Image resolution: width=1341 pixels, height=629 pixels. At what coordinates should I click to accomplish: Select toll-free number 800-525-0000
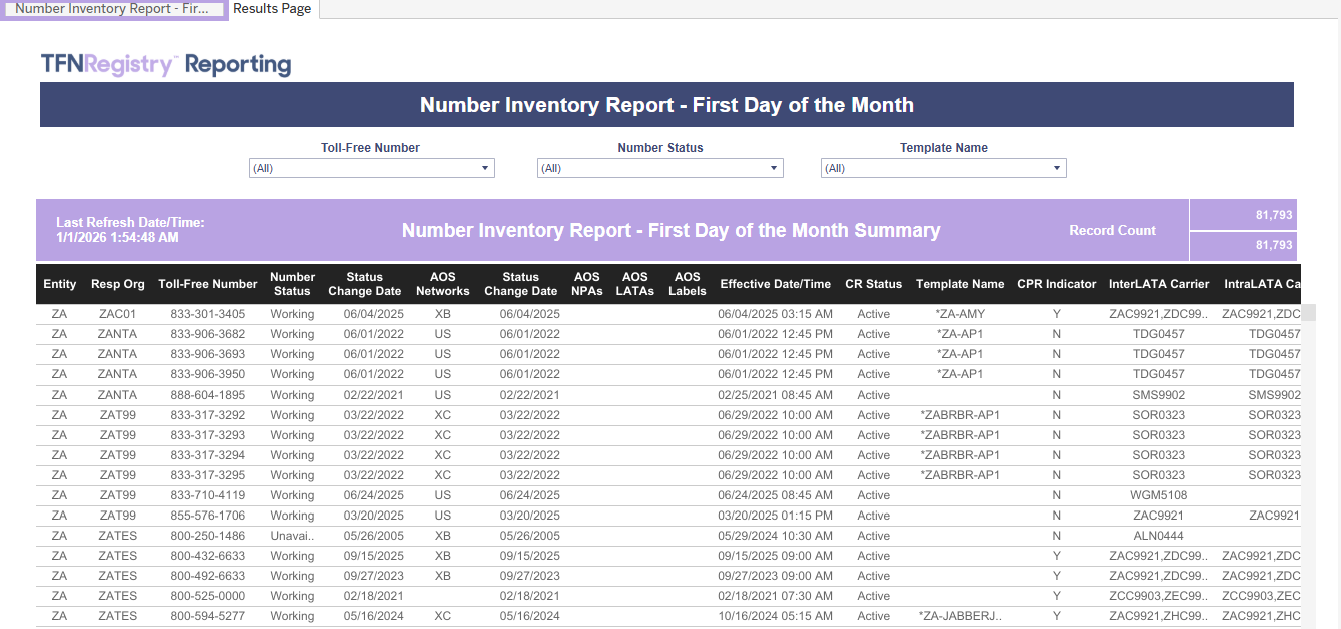coord(208,596)
